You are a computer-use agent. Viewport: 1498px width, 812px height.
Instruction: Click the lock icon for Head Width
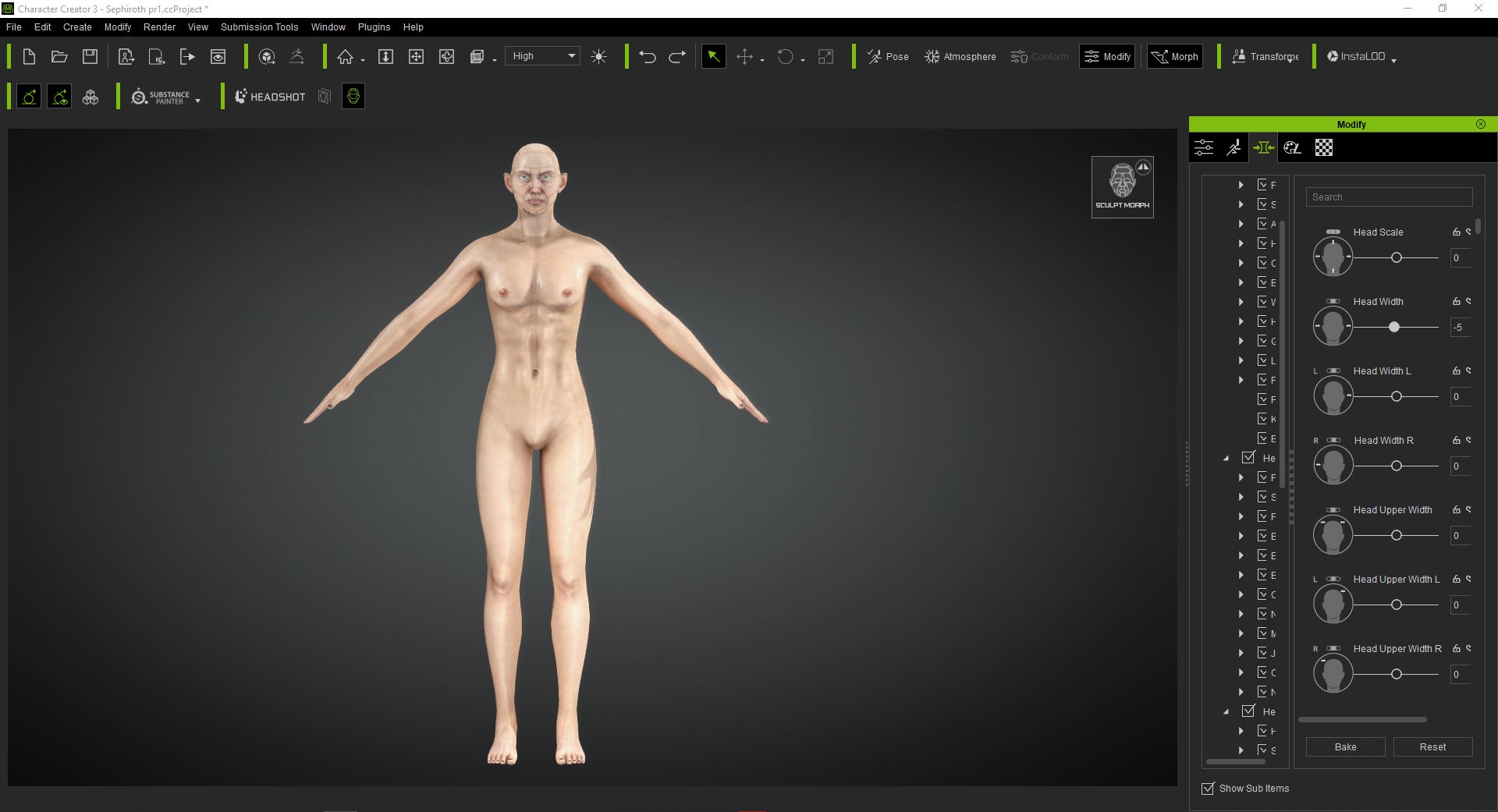pos(1456,301)
